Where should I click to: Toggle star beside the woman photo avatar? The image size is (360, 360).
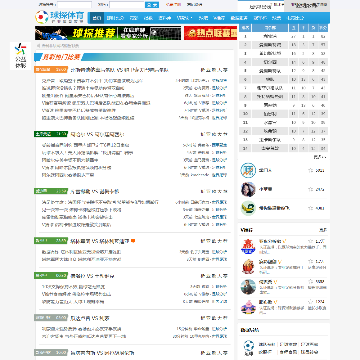[311, 189]
